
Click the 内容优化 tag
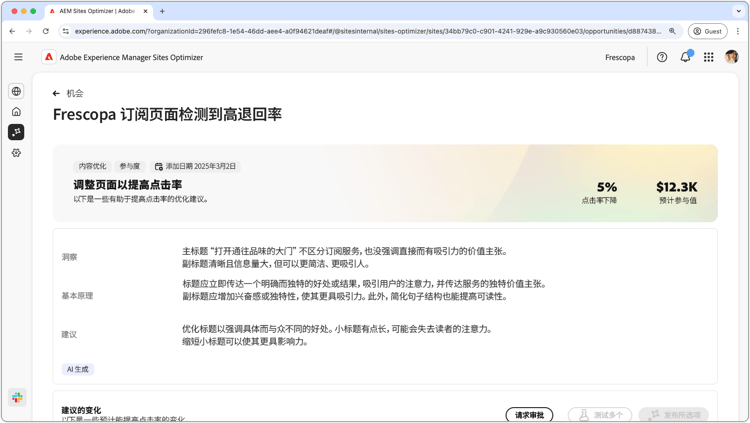click(x=92, y=166)
